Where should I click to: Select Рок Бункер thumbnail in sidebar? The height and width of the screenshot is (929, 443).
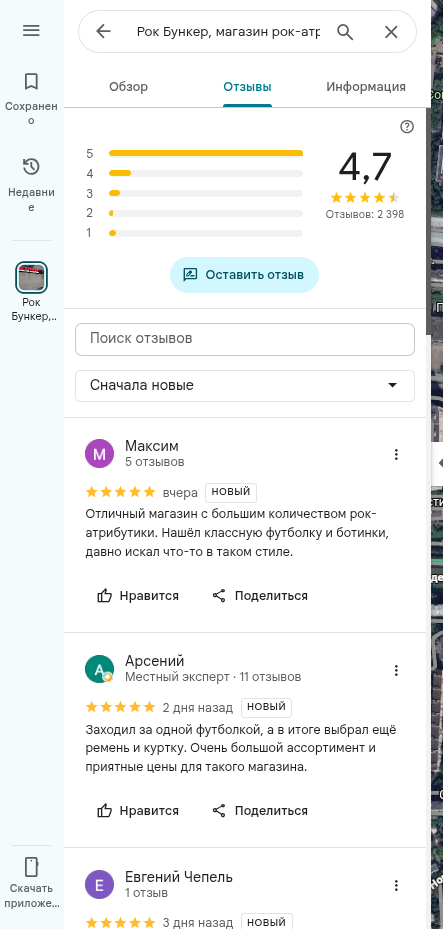click(31, 277)
